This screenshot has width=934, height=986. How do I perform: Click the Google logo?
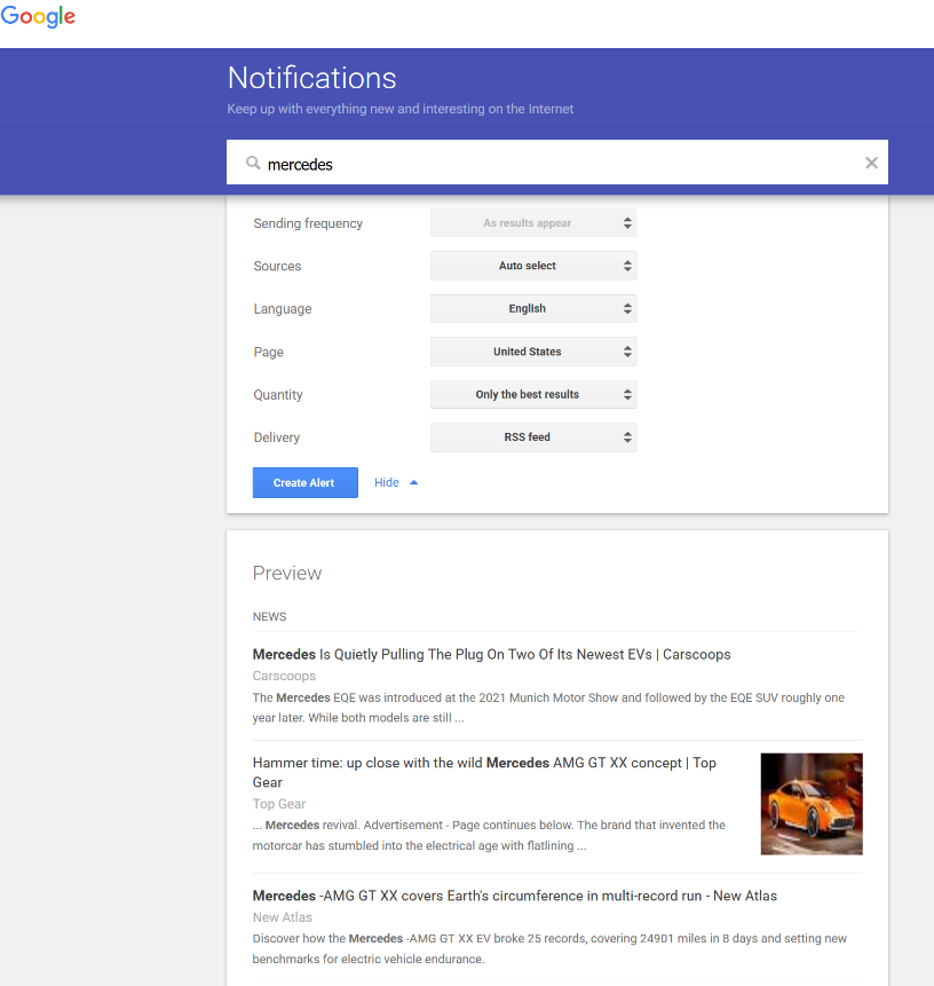click(x=38, y=16)
